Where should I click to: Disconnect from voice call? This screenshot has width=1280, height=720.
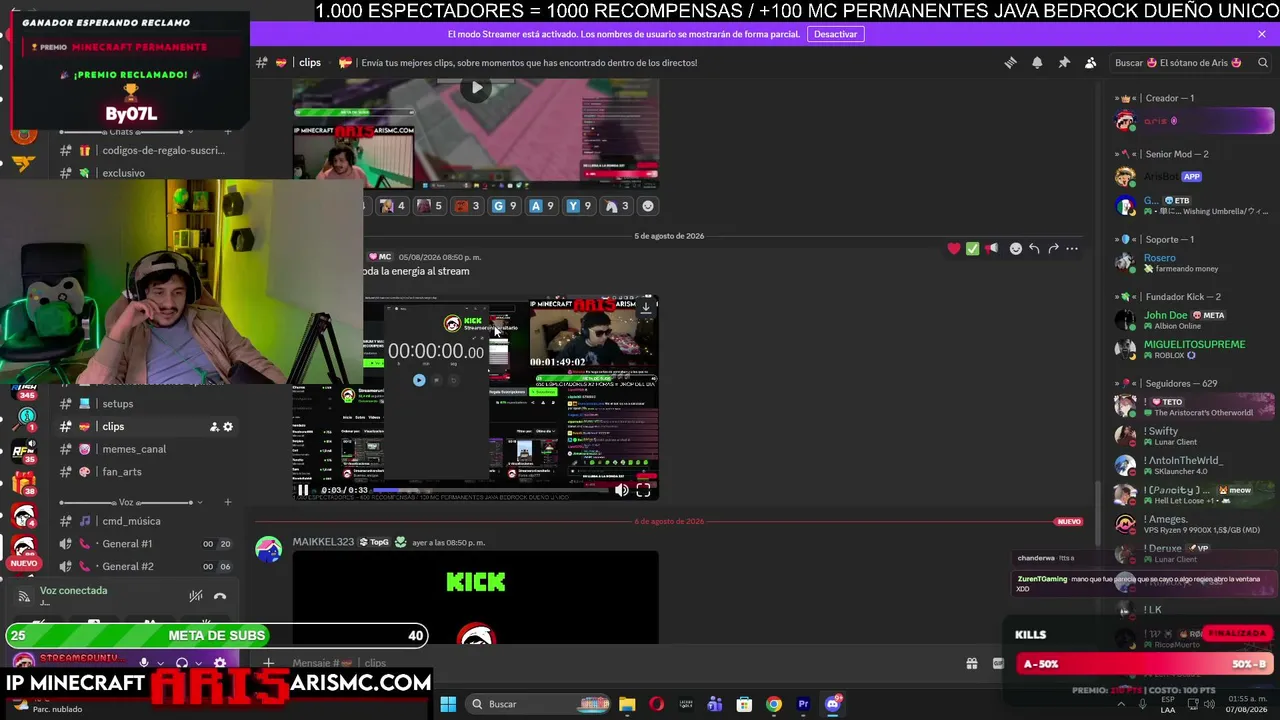(220, 596)
